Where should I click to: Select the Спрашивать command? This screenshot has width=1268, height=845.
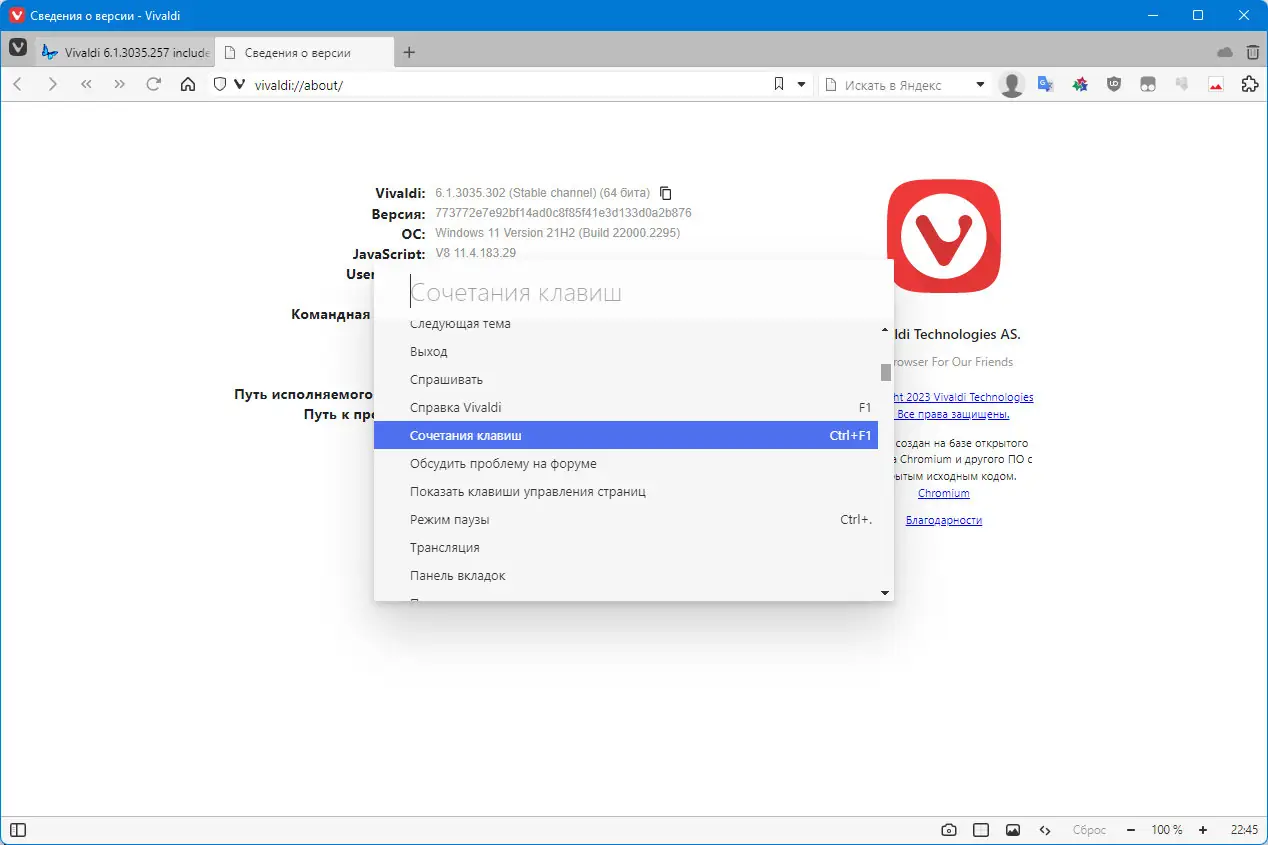point(626,380)
